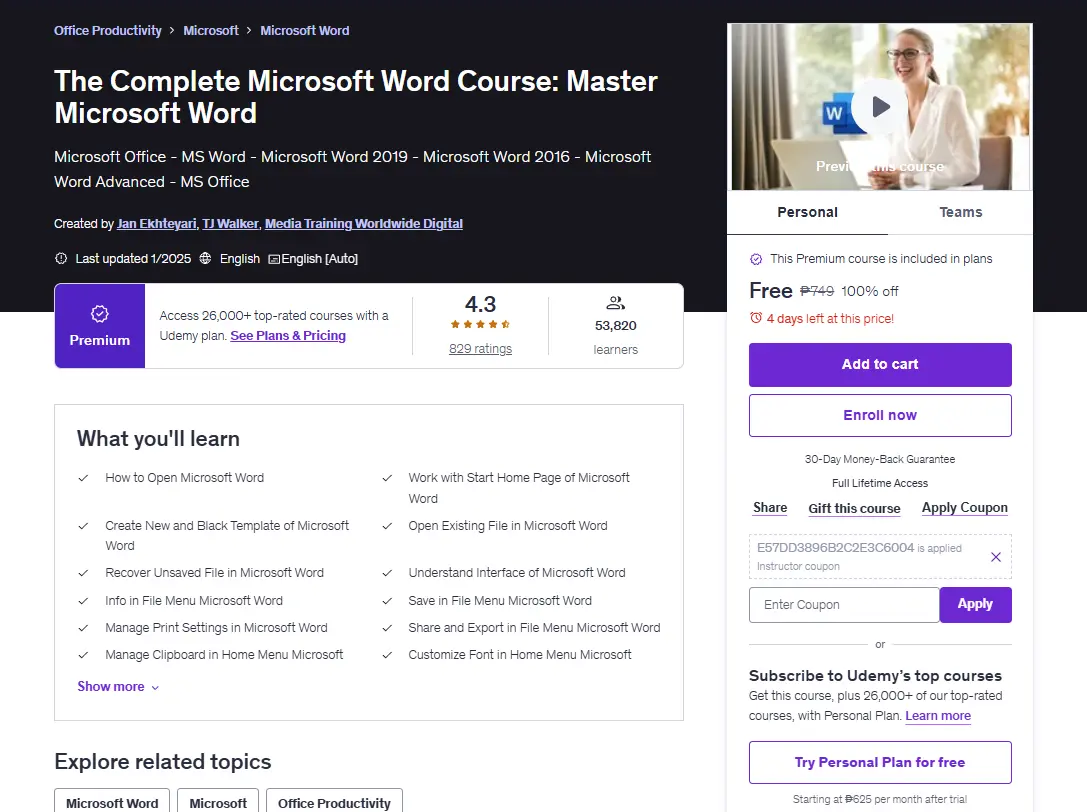Click checkmark beside Manage Print Settings

tap(83, 628)
